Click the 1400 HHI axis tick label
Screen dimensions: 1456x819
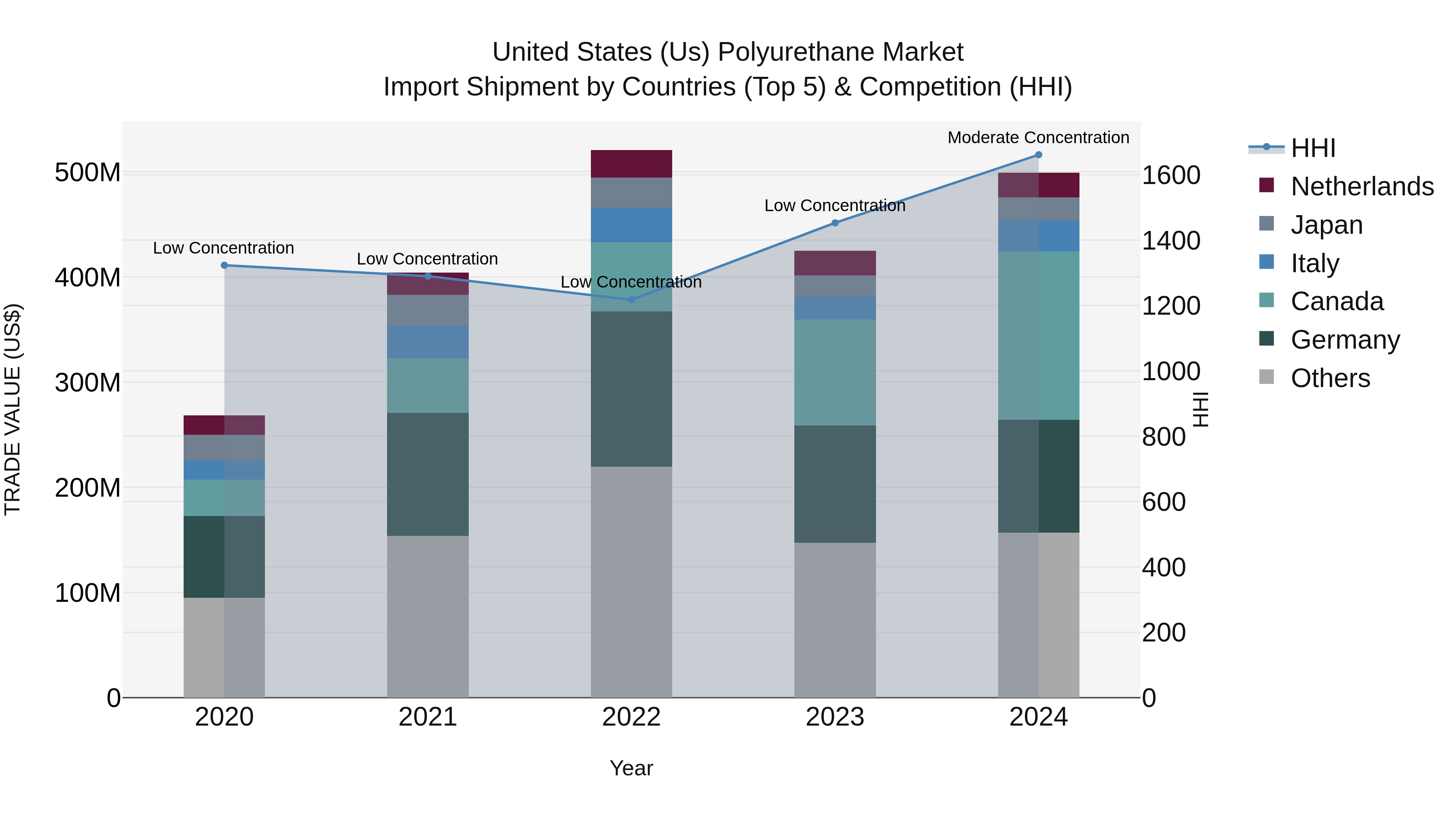[x=1171, y=241]
